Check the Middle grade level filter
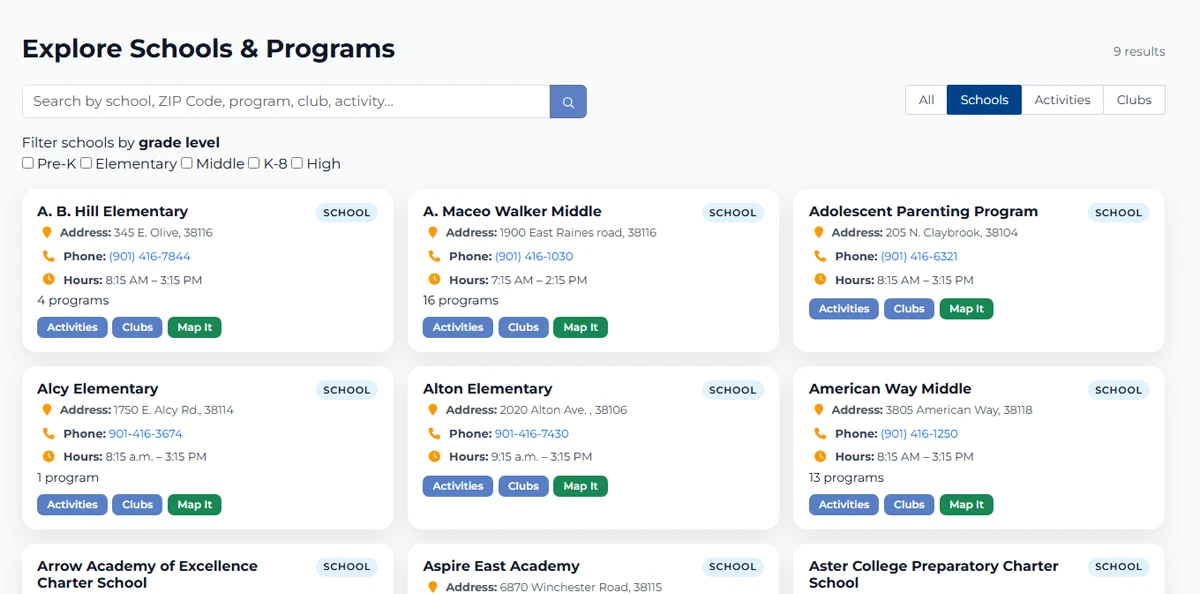This screenshot has width=1200, height=594. [186, 162]
